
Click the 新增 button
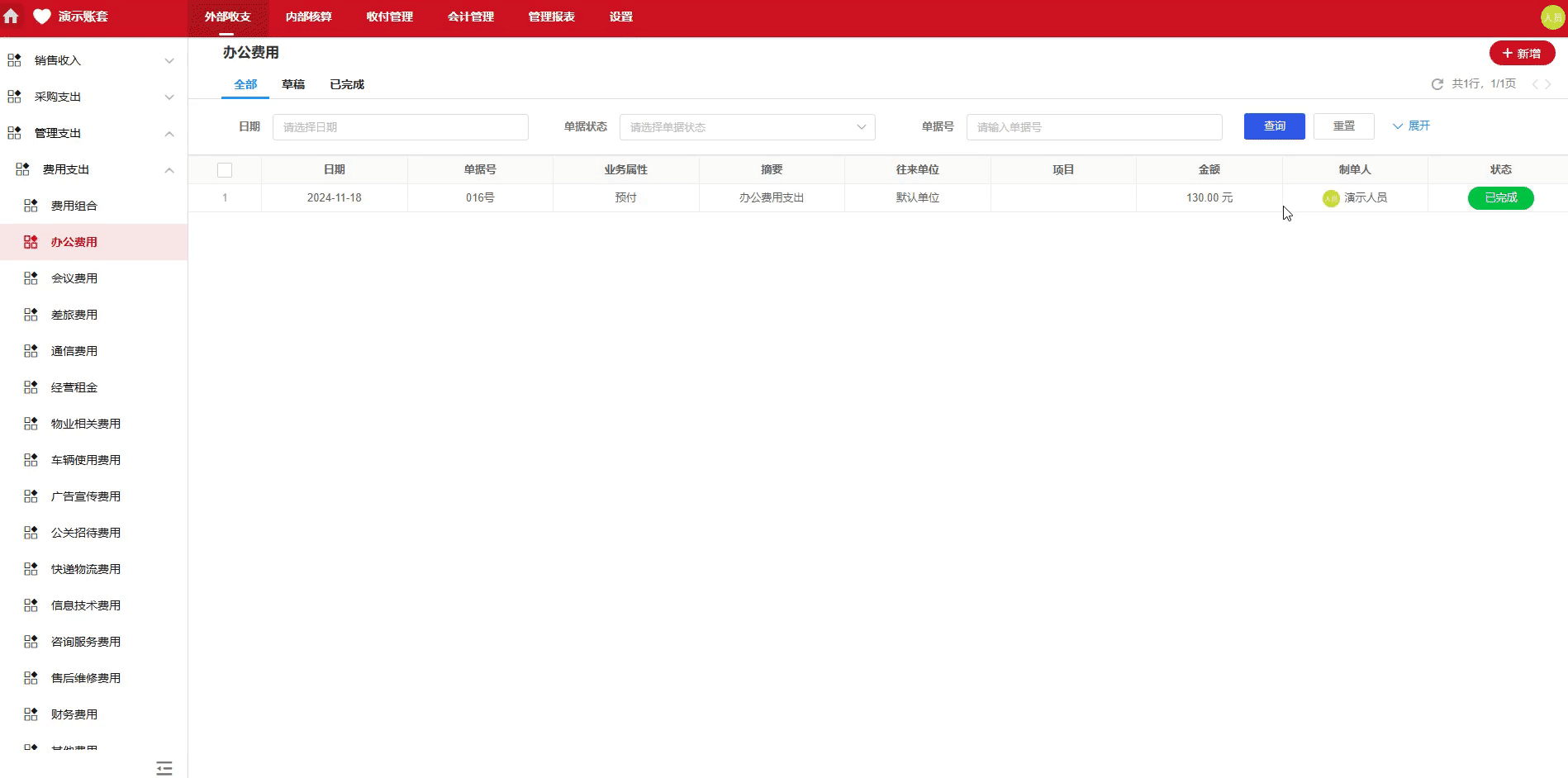[x=1522, y=53]
